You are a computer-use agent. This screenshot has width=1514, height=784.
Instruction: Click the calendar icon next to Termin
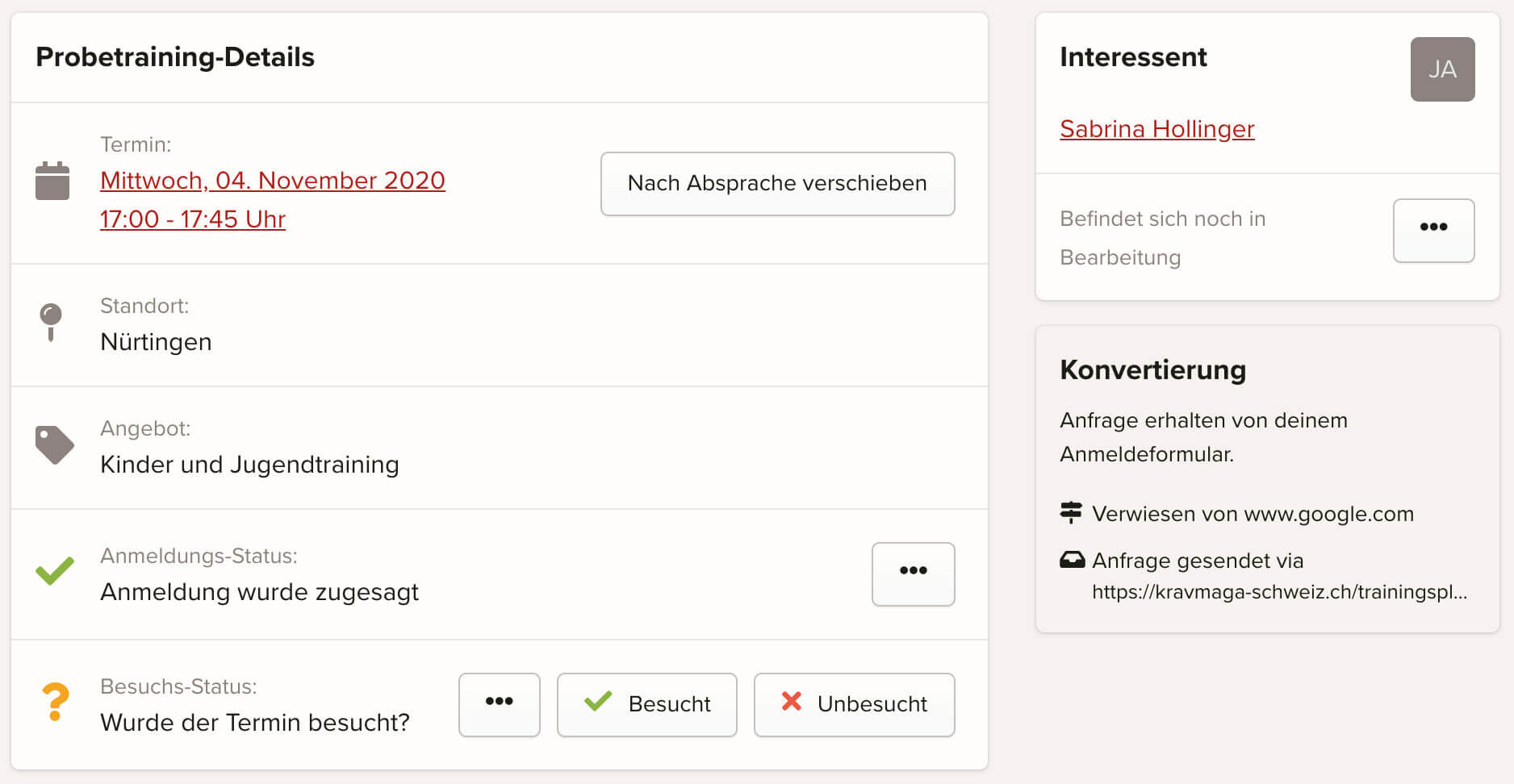tap(52, 181)
